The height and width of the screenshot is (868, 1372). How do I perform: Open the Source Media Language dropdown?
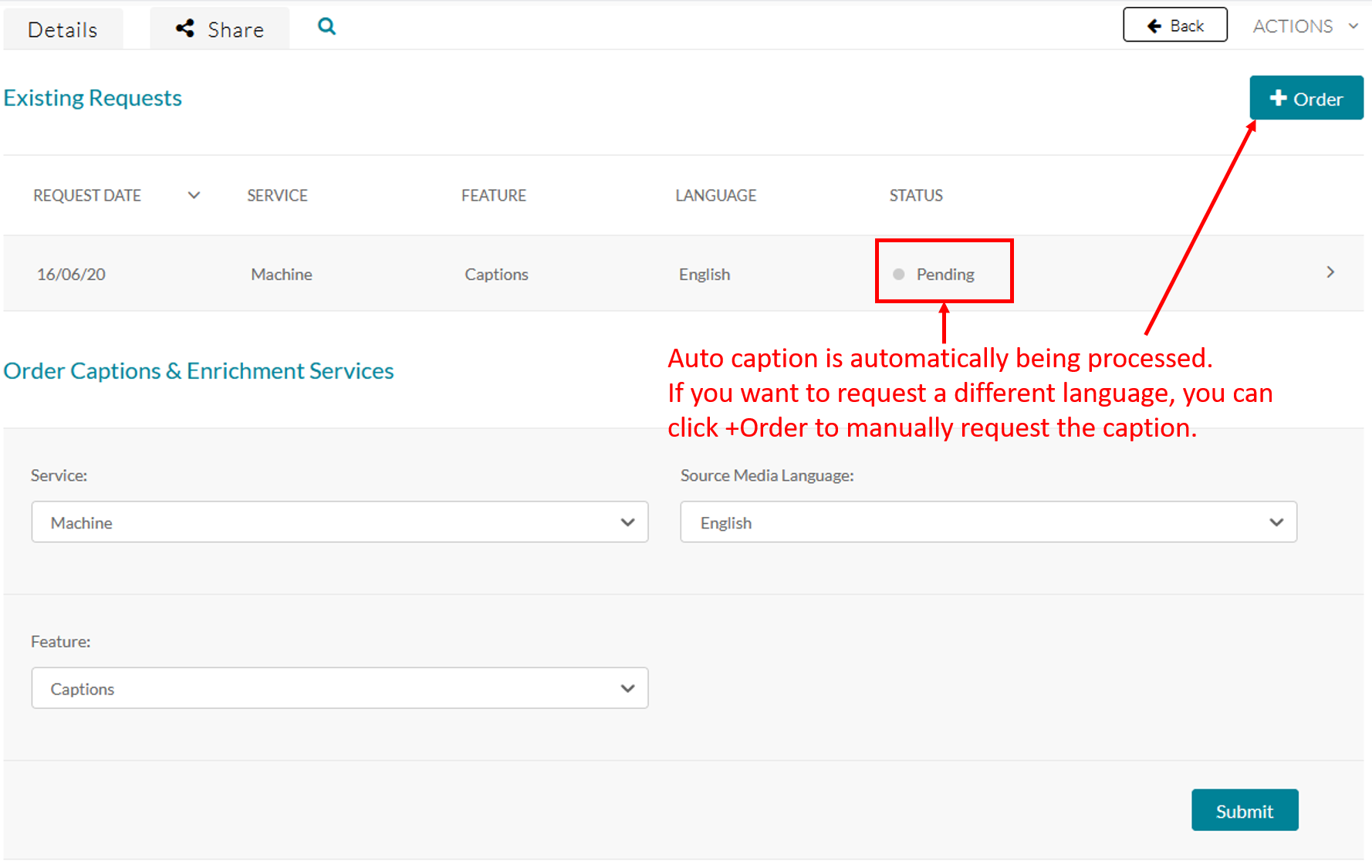pos(988,522)
